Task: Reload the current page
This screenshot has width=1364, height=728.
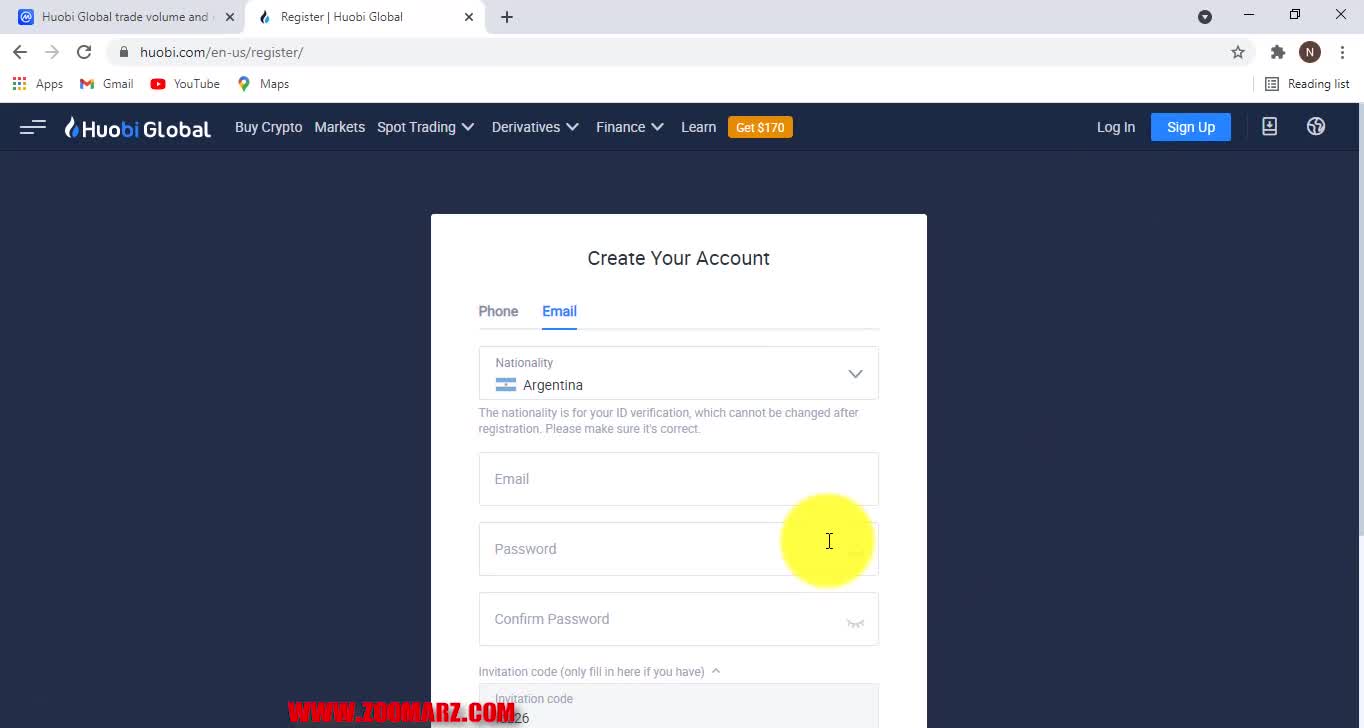Action: pos(84,52)
